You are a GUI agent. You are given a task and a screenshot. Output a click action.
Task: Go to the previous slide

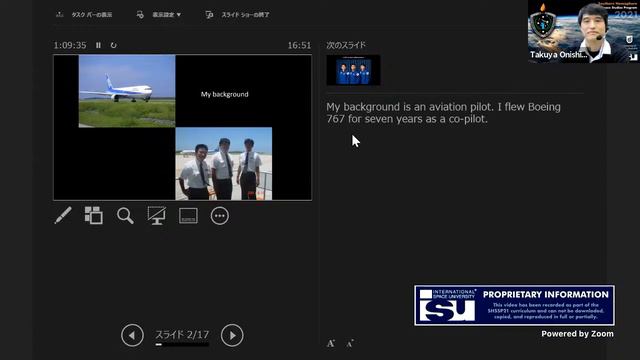coord(132,335)
